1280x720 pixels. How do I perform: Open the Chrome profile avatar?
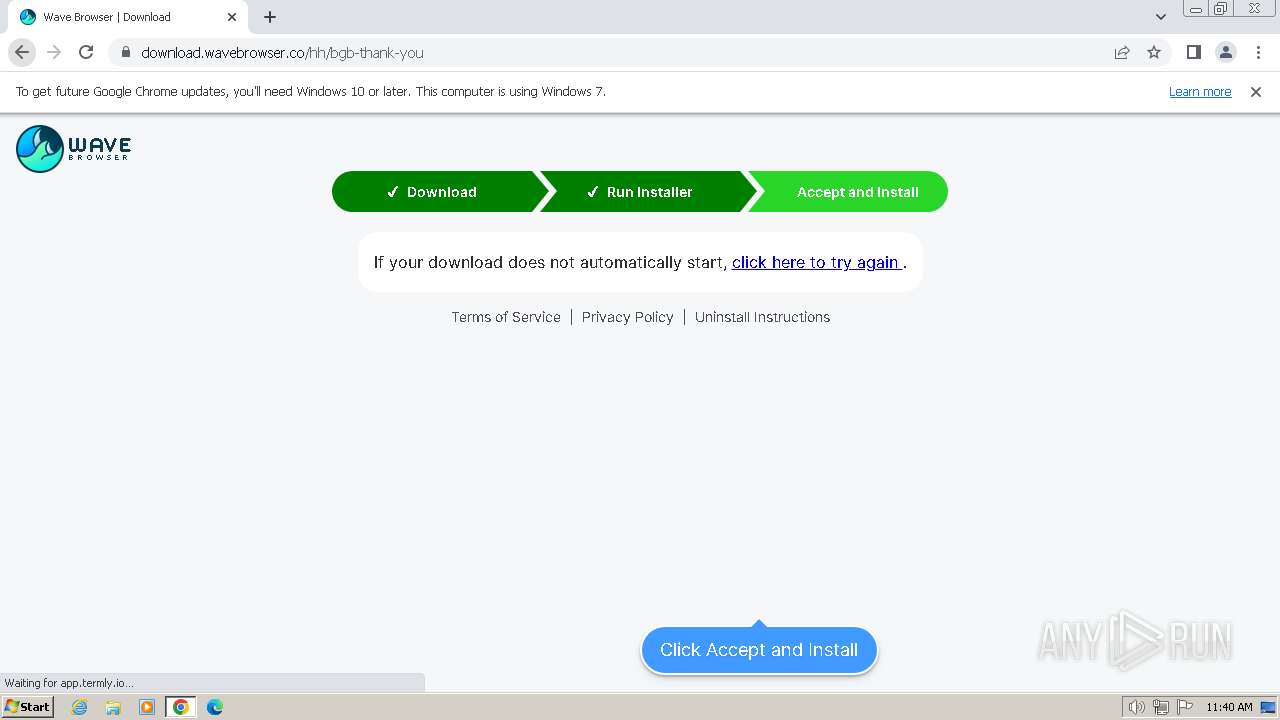[1225, 52]
